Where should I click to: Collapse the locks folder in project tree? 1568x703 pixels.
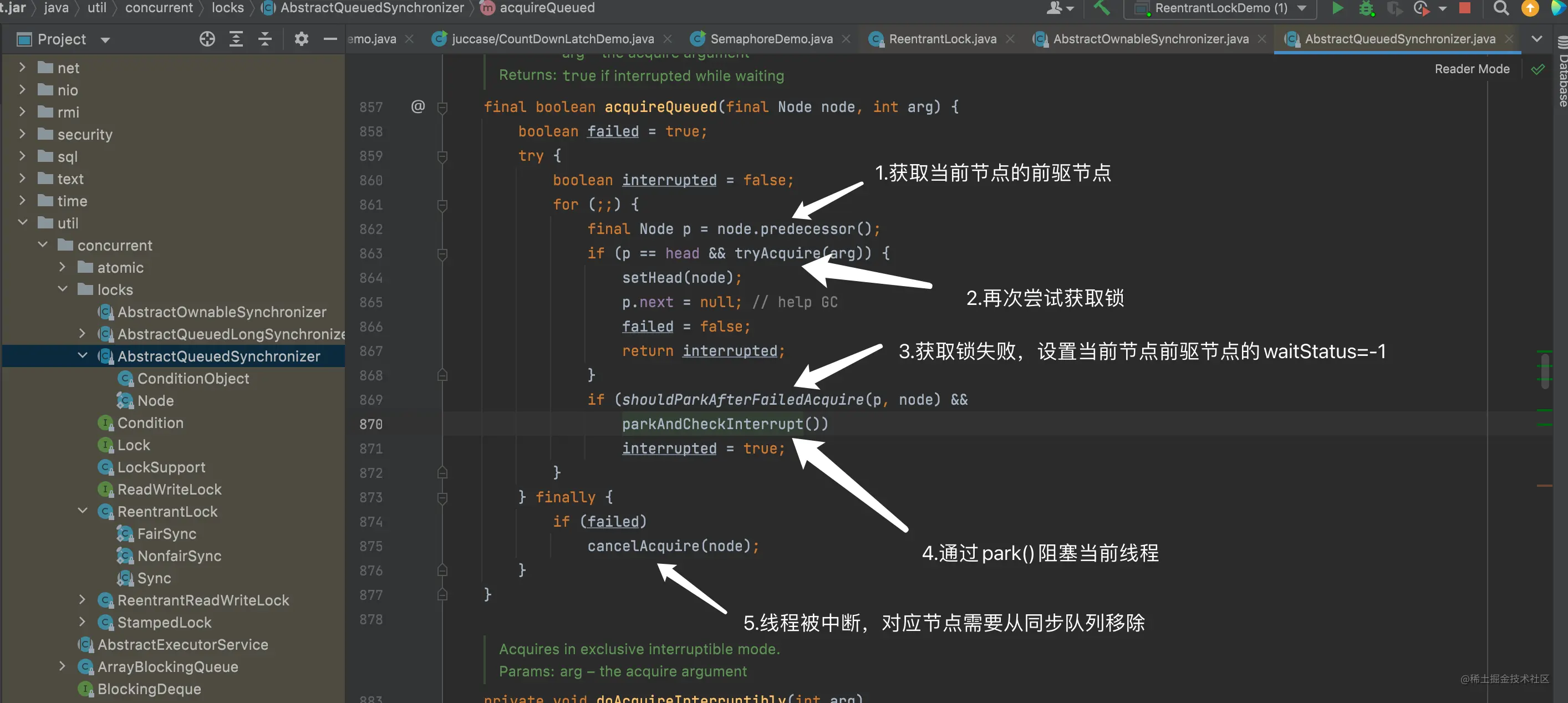tap(63, 289)
